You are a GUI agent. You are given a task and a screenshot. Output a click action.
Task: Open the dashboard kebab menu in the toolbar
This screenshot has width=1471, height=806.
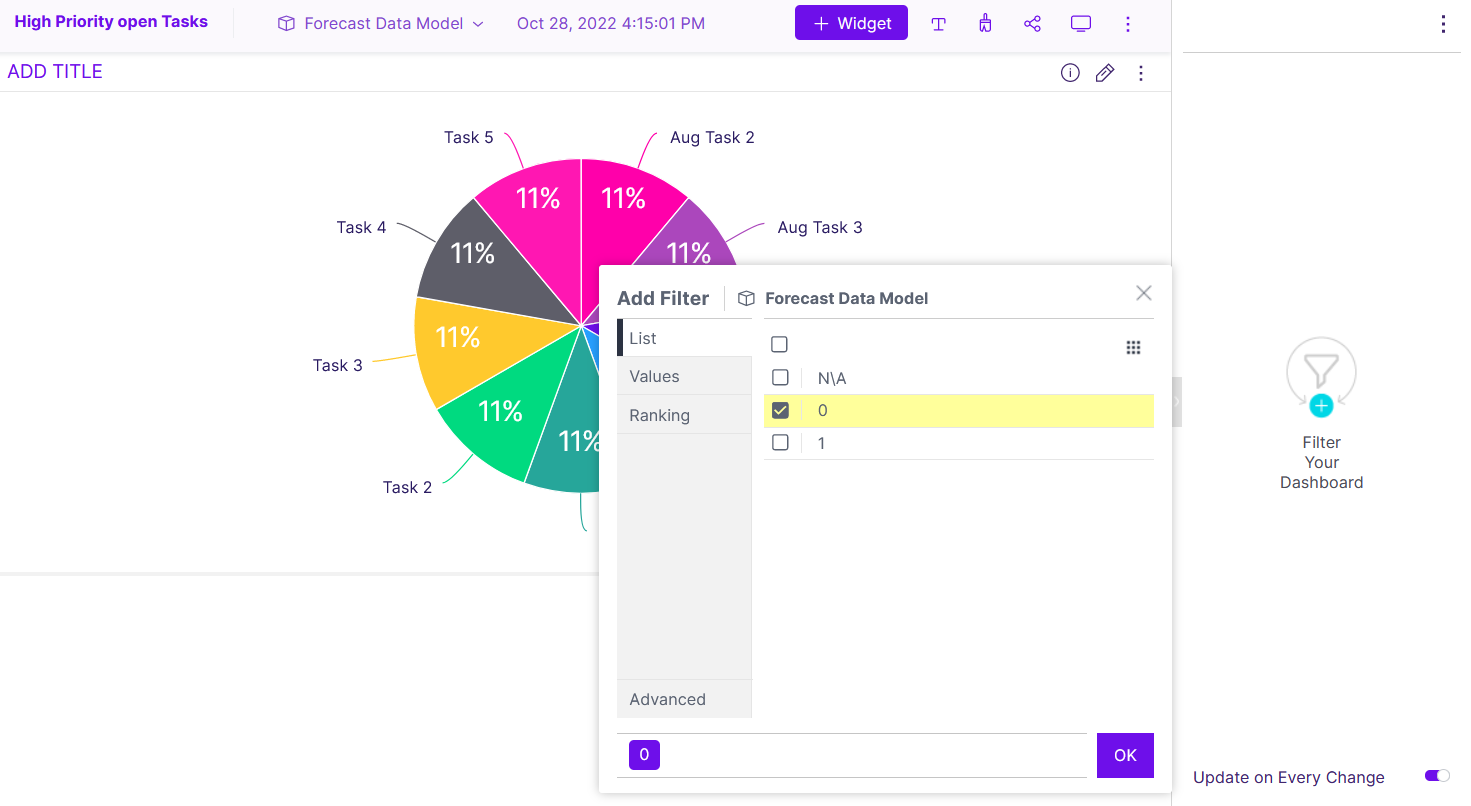click(1128, 23)
